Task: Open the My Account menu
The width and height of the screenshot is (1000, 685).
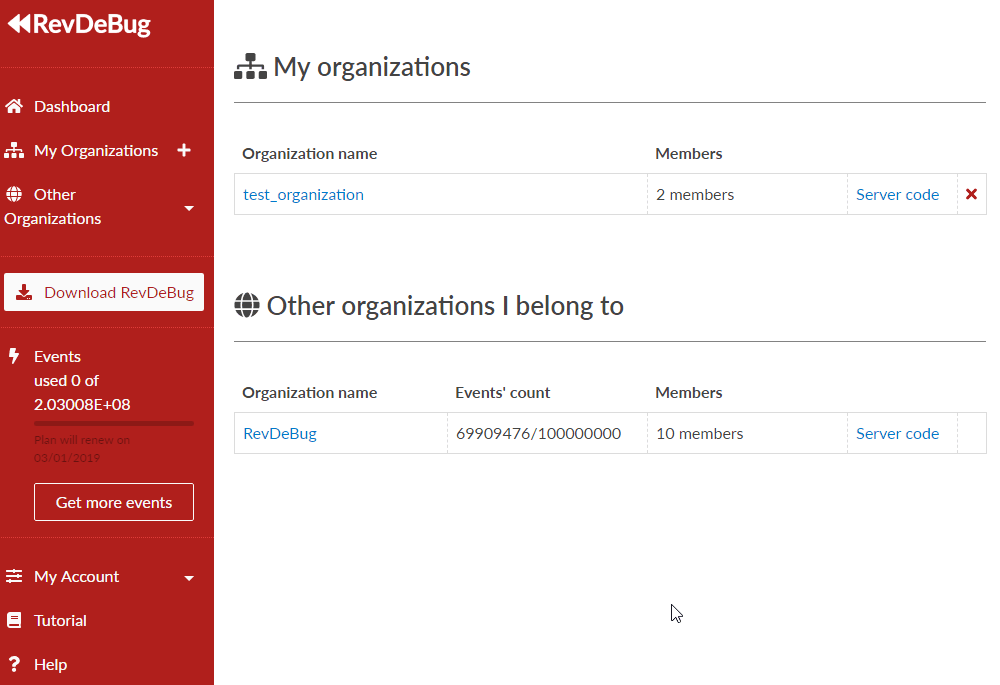Action: coord(77,577)
